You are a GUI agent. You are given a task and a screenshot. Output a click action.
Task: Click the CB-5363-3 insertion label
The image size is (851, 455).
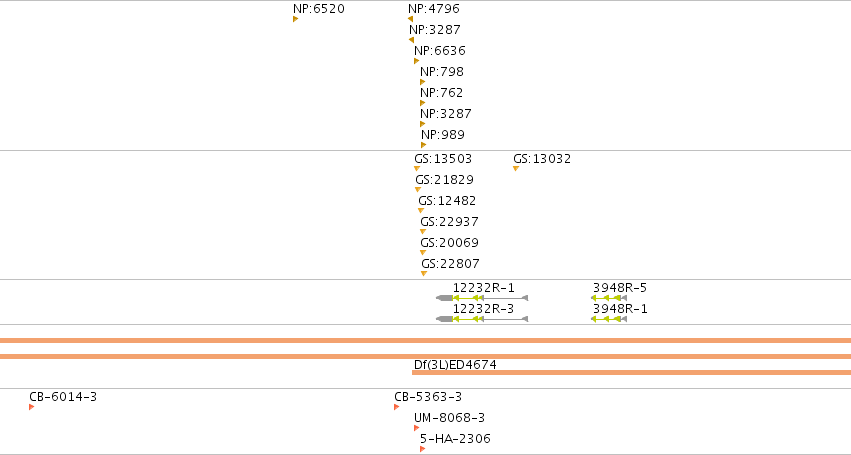(x=428, y=397)
